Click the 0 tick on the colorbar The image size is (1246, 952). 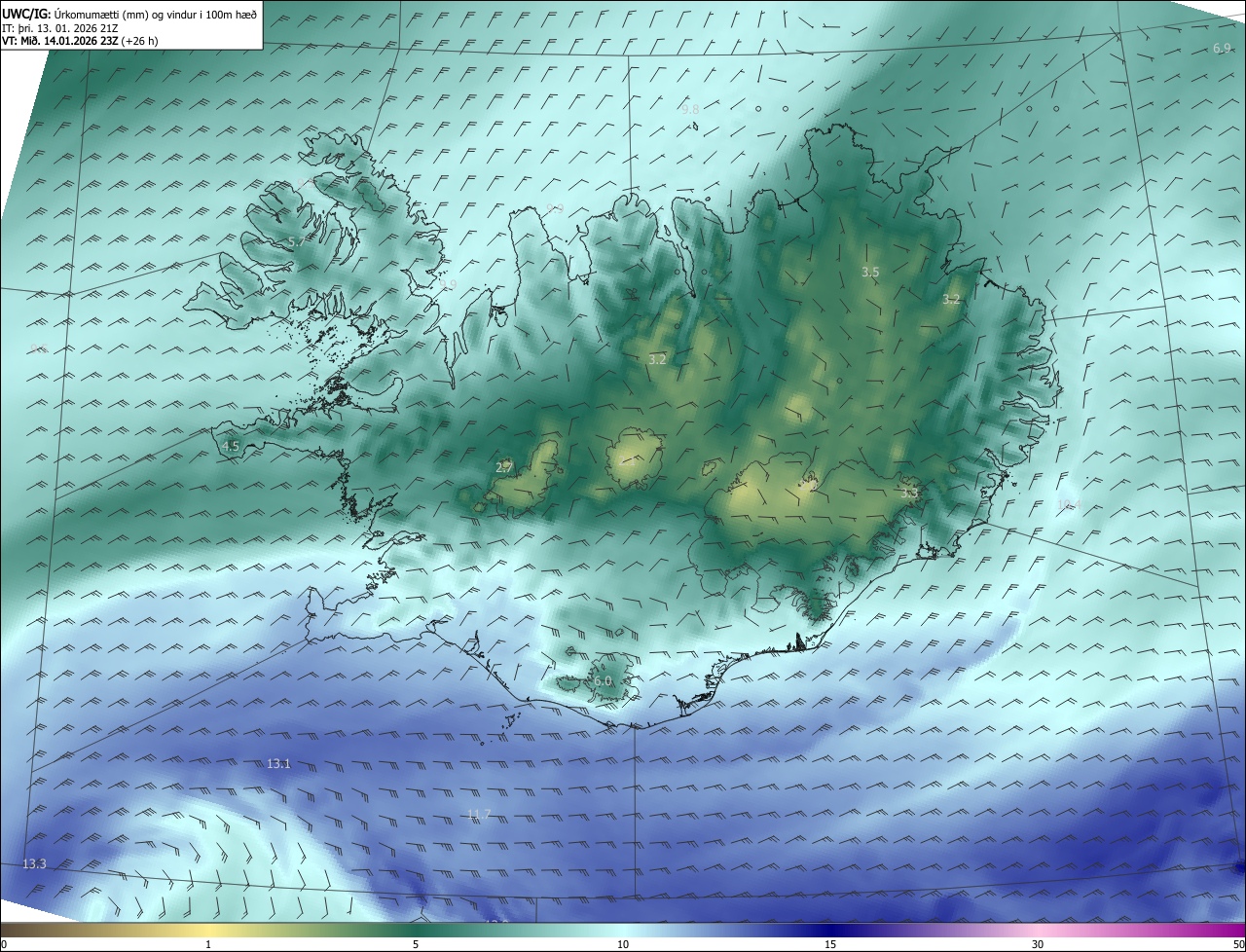[x=4, y=945]
